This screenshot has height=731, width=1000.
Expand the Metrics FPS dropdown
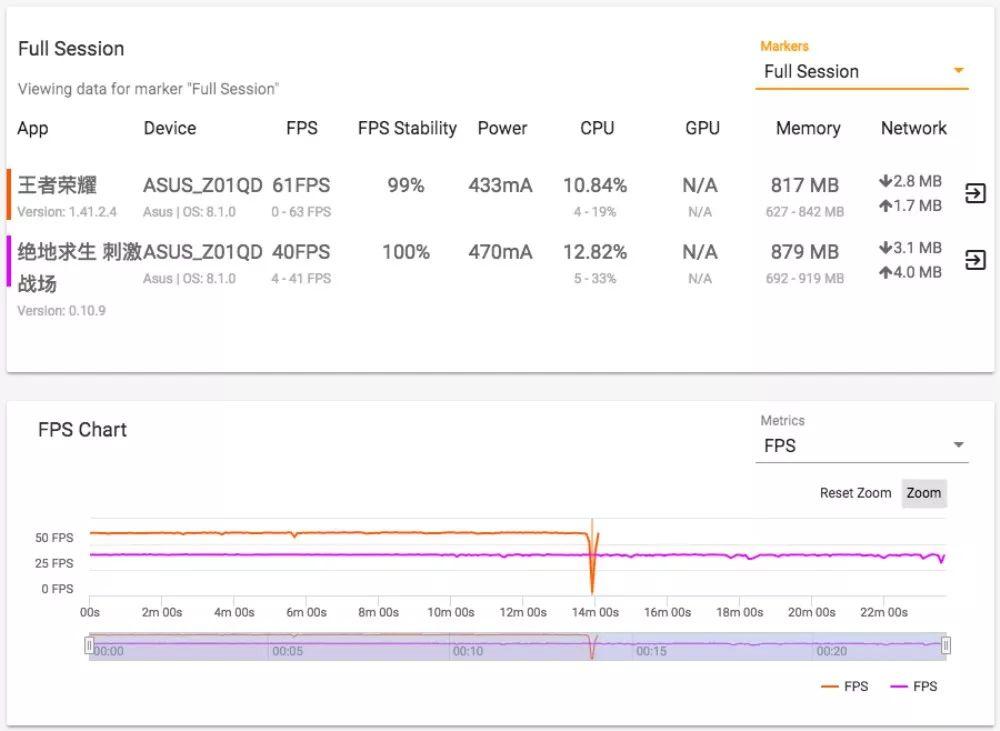[x=862, y=445]
